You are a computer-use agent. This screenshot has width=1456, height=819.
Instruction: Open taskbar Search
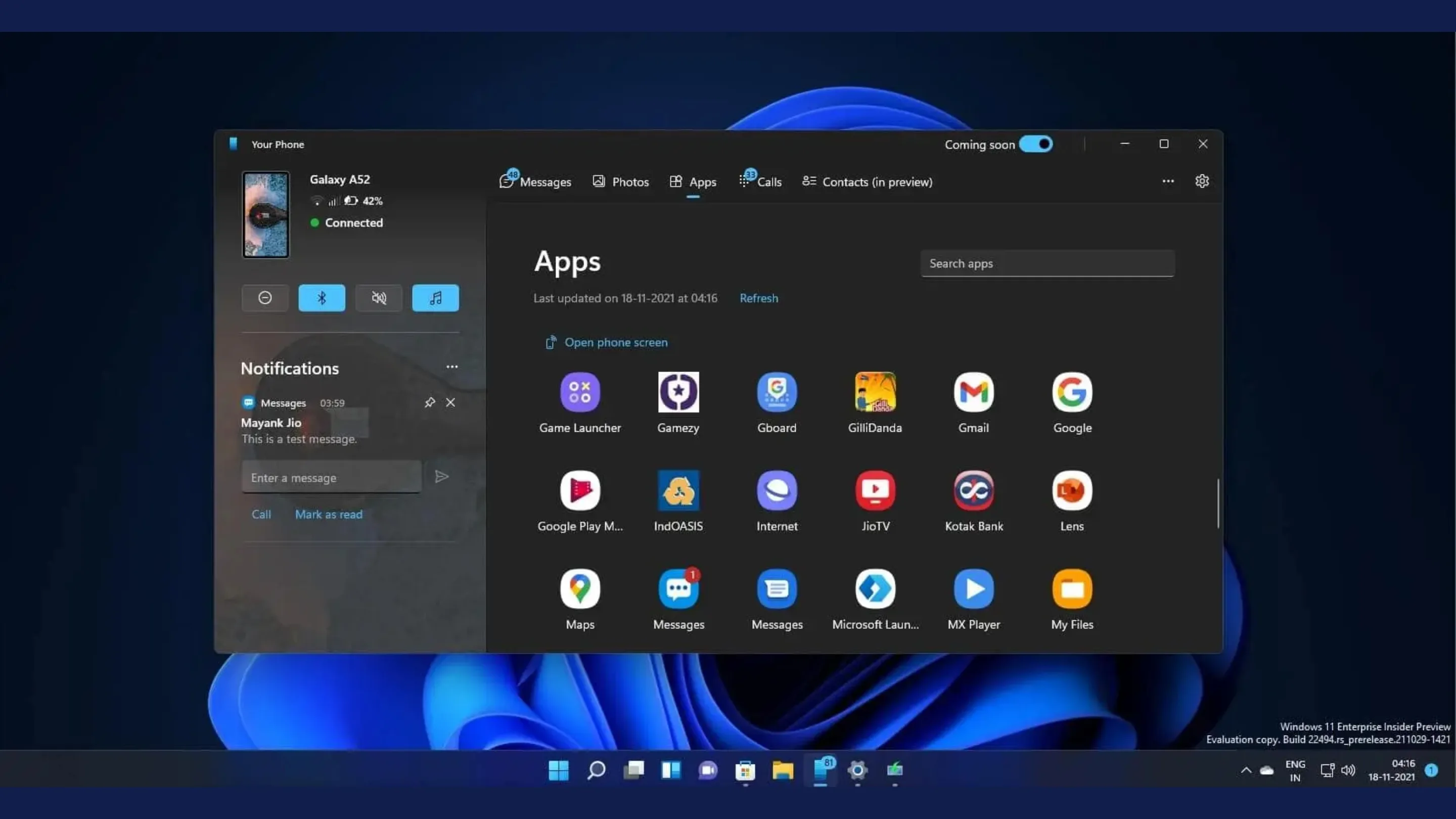[x=596, y=770]
